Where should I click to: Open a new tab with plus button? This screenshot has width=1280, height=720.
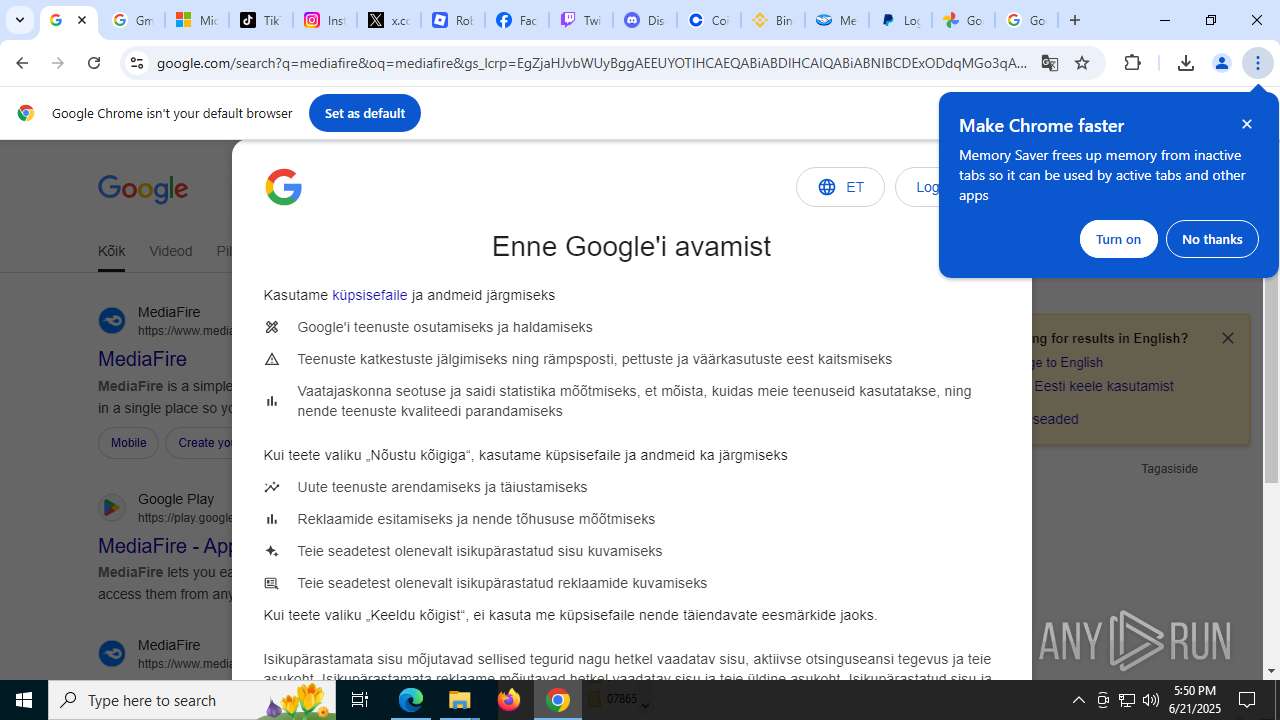click(x=1075, y=20)
